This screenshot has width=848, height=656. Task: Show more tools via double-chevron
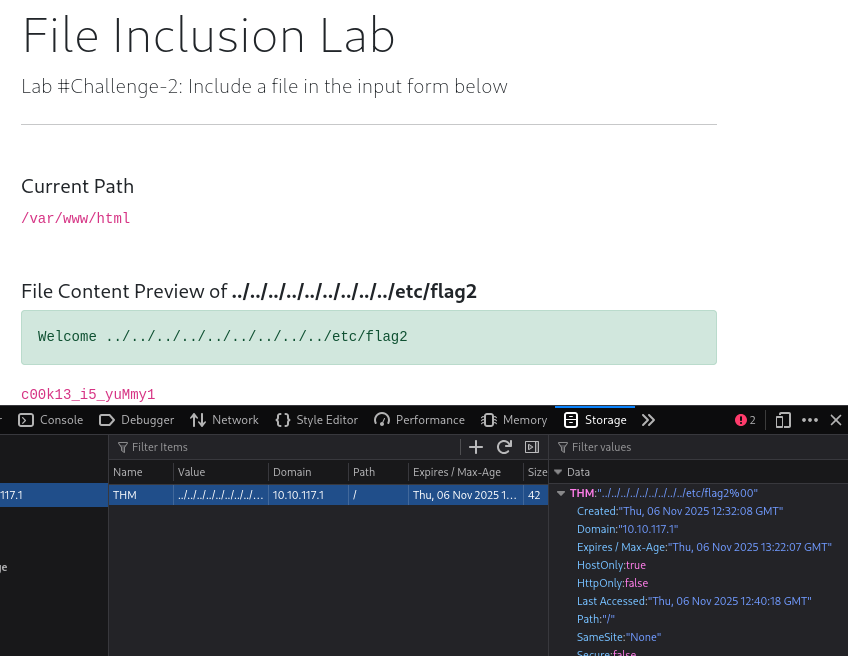click(648, 420)
